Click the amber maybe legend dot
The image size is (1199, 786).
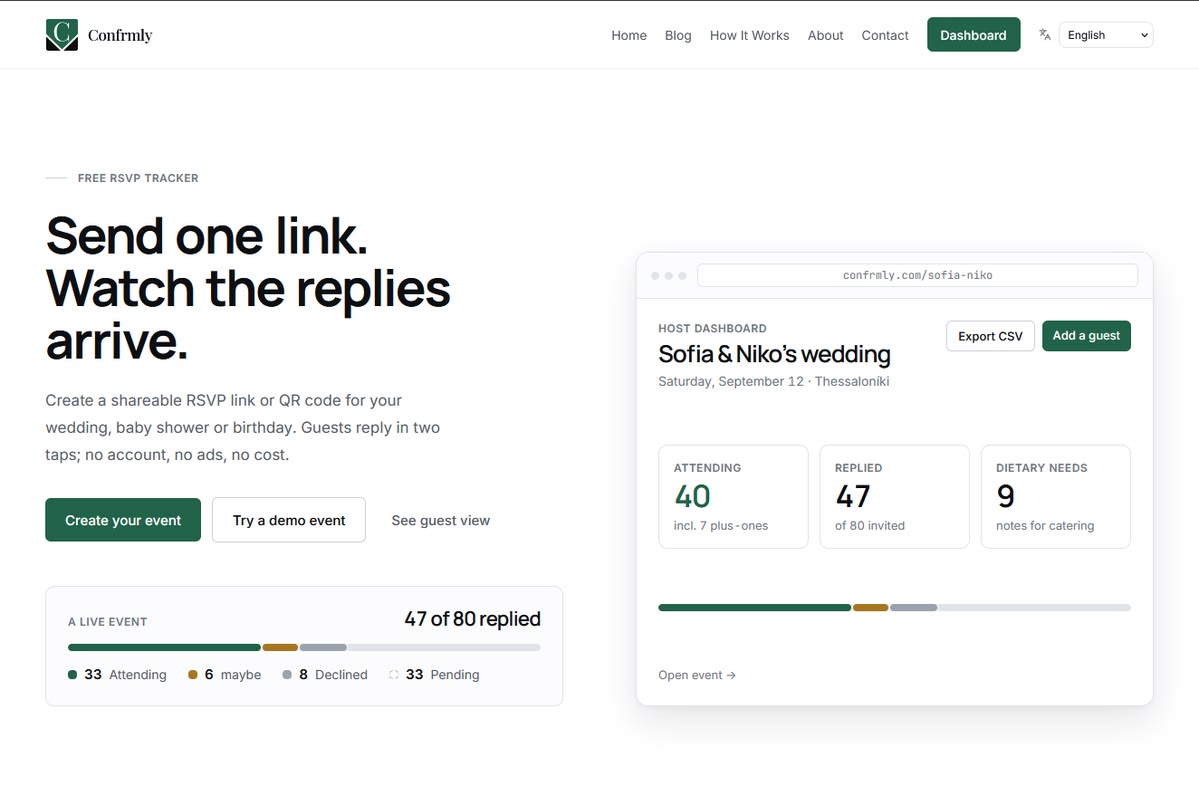(x=193, y=674)
